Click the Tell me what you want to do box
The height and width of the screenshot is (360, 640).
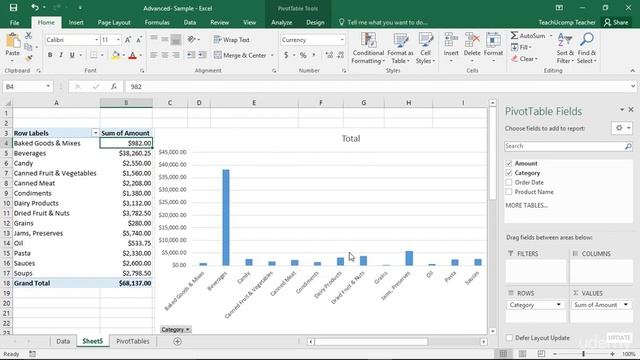pyautogui.click(x=384, y=22)
